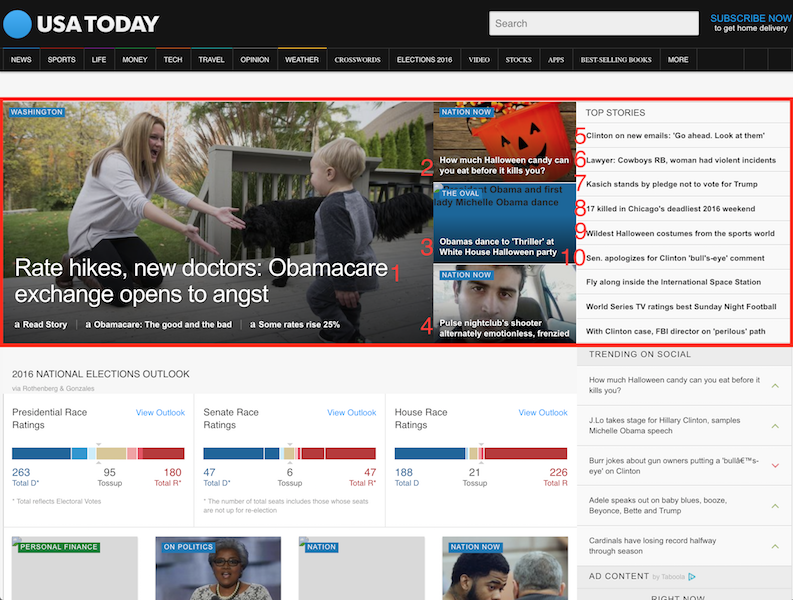Open 'With Clinton case, FBI director' story

(676, 331)
